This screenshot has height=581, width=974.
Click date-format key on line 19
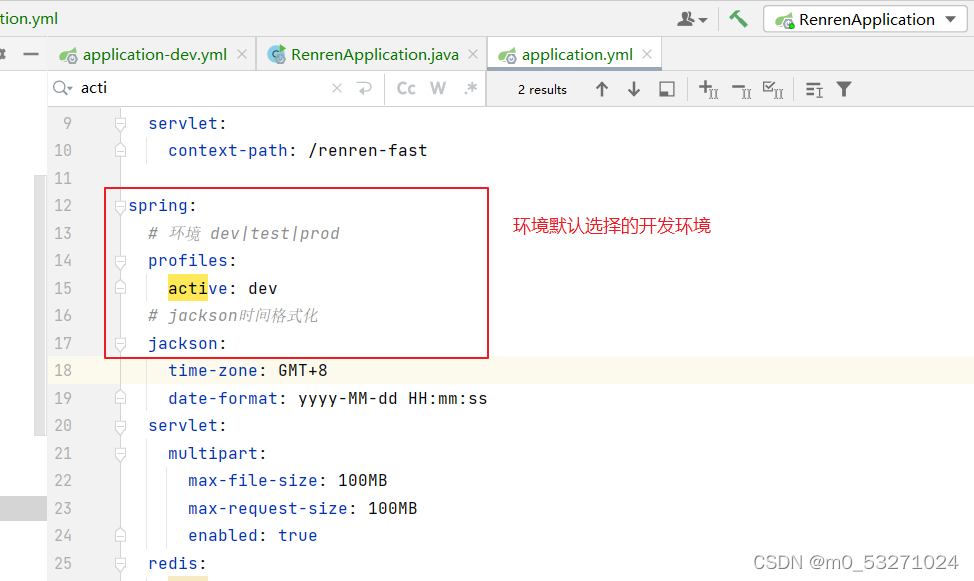pyautogui.click(x=223, y=398)
